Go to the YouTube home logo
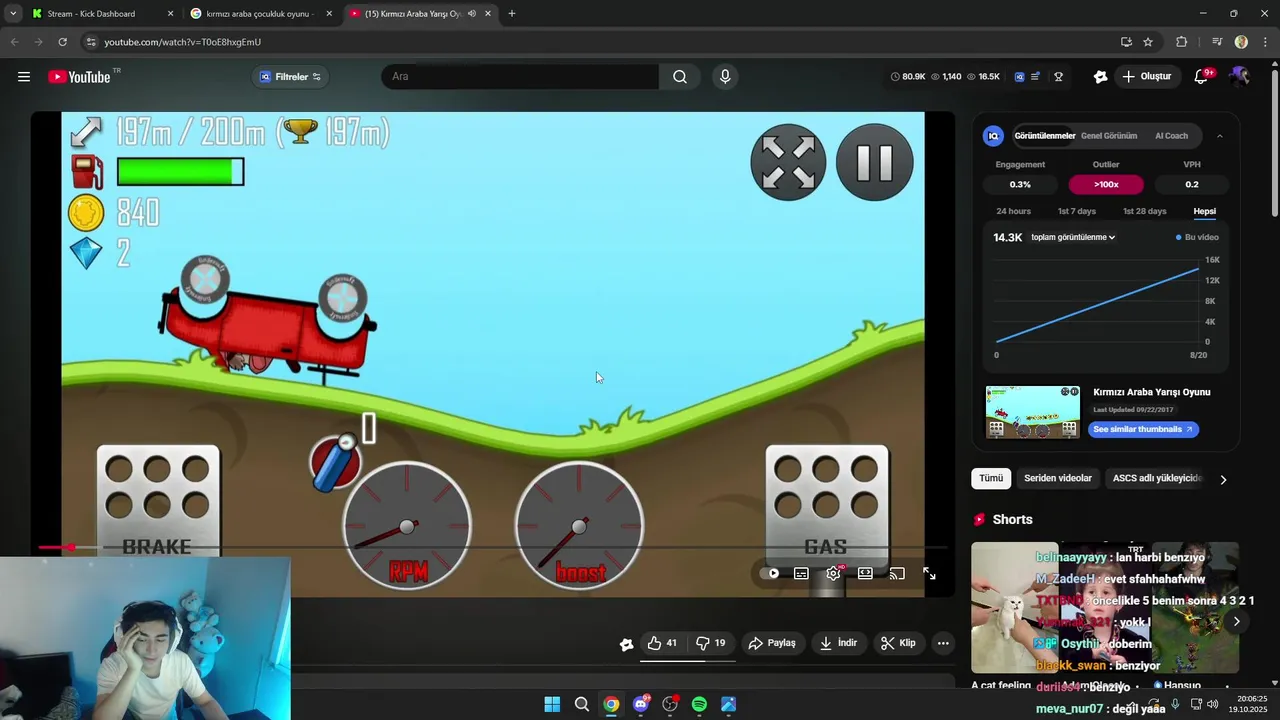 coord(79,77)
